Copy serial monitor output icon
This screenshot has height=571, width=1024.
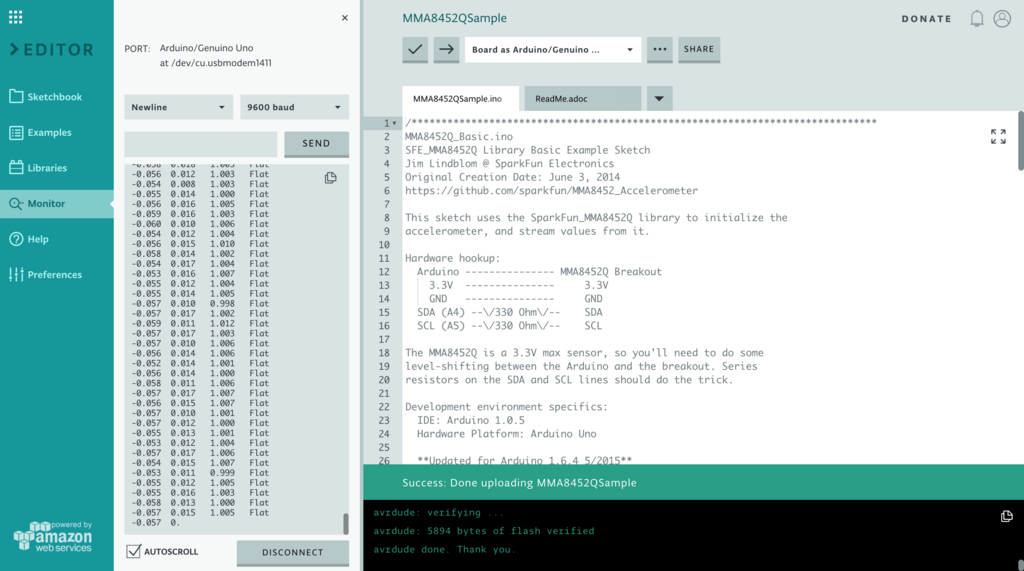coord(330,178)
